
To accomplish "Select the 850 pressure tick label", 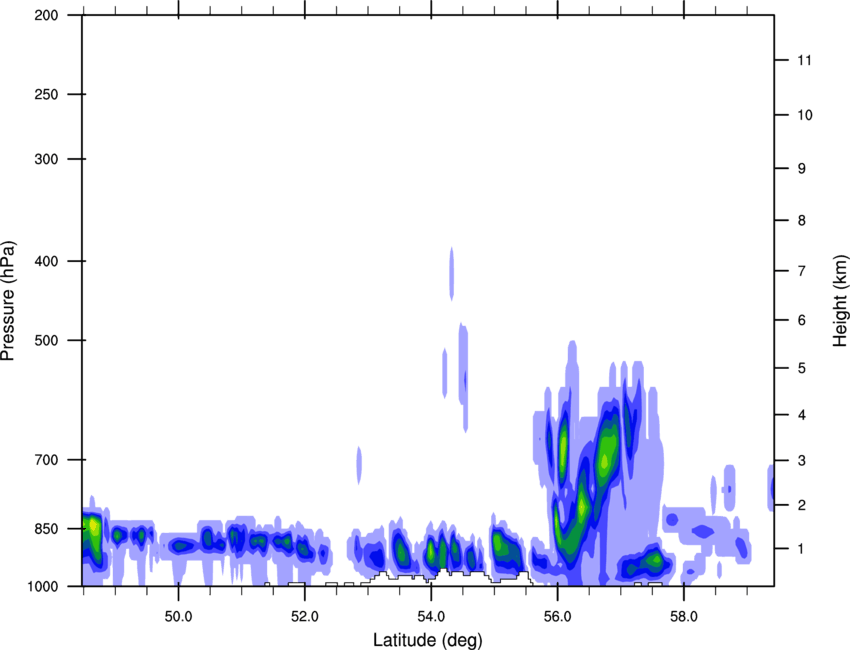I will (46, 529).
